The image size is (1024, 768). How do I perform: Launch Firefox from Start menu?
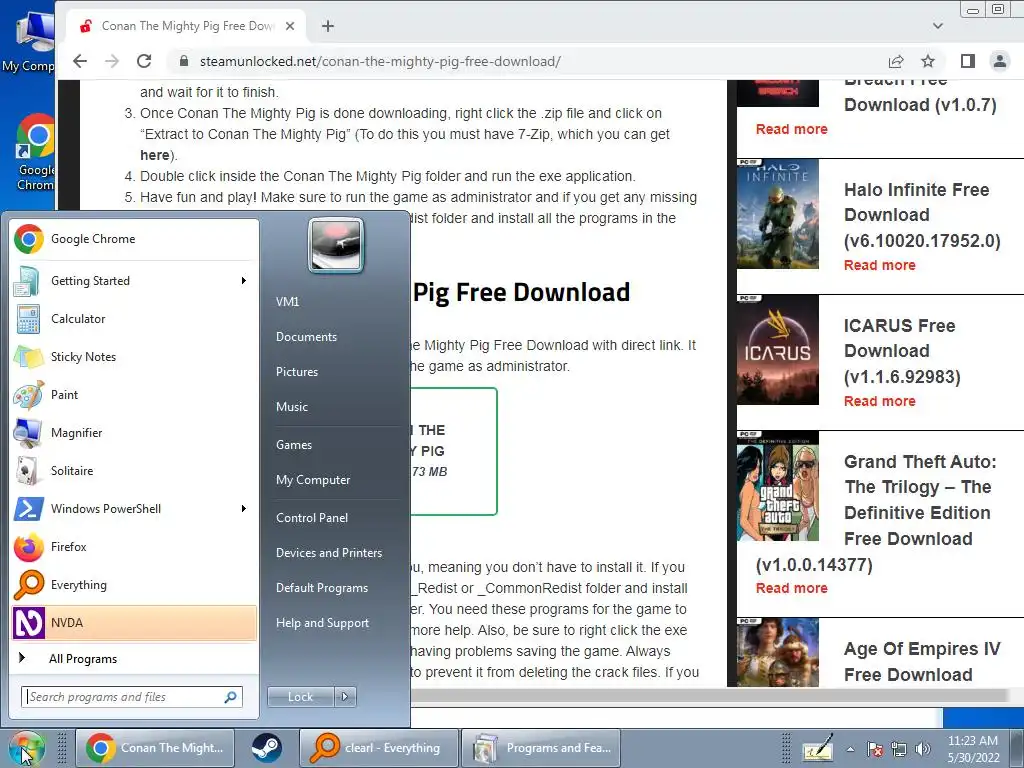(x=134, y=547)
